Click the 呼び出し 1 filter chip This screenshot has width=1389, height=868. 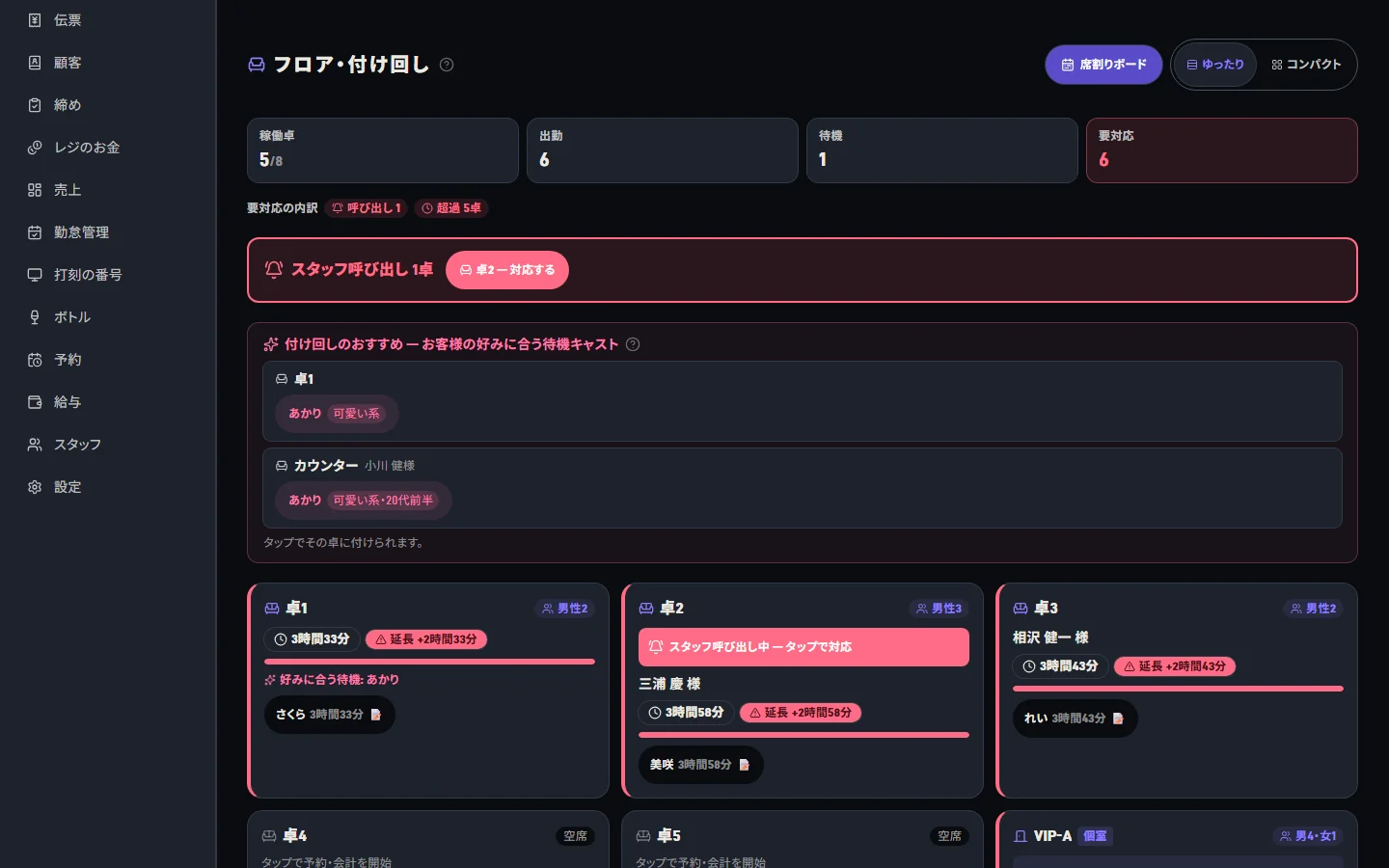click(367, 208)
